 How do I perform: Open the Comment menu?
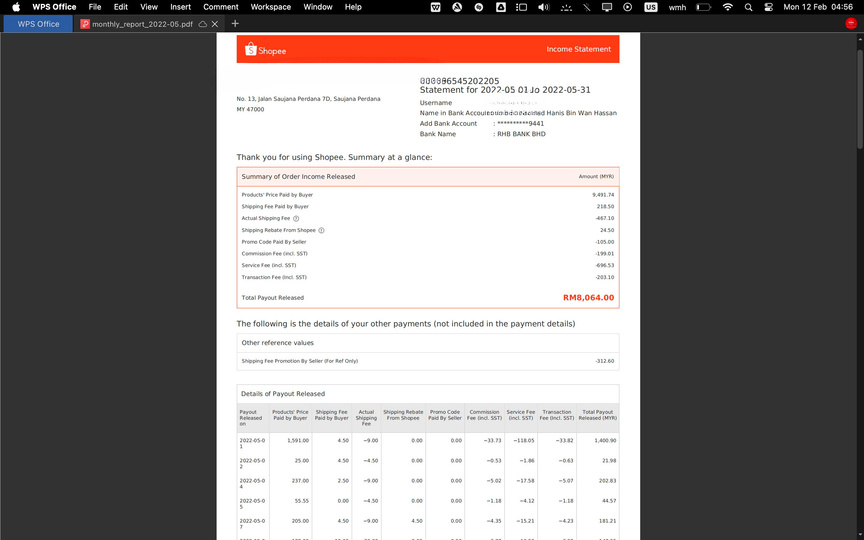point(221,7)
